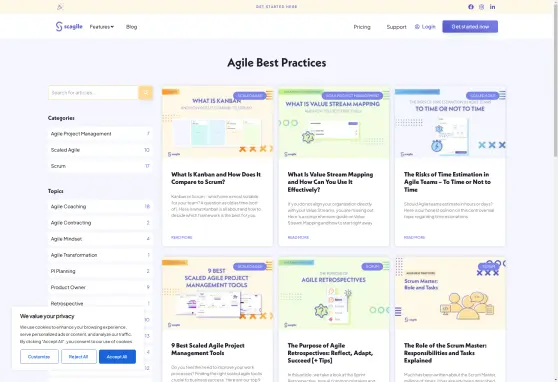Image resolution: width=558 pixels, height=382 pixels.
Task: Go to the Pricing page
Action: (x=362, y=27)
